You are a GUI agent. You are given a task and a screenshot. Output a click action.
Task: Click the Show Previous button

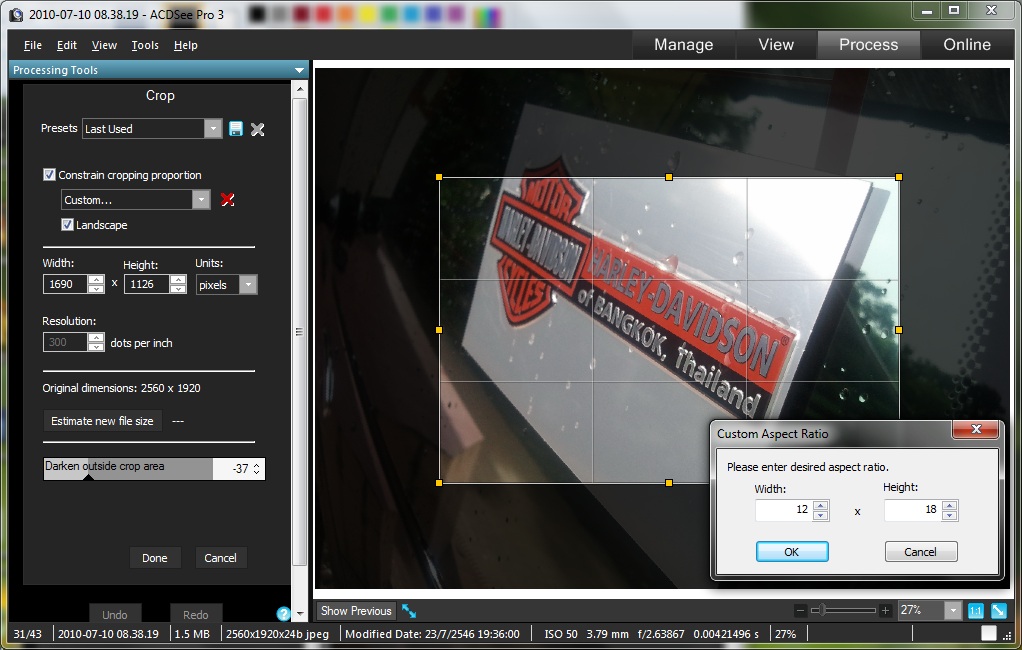point(356,611)
